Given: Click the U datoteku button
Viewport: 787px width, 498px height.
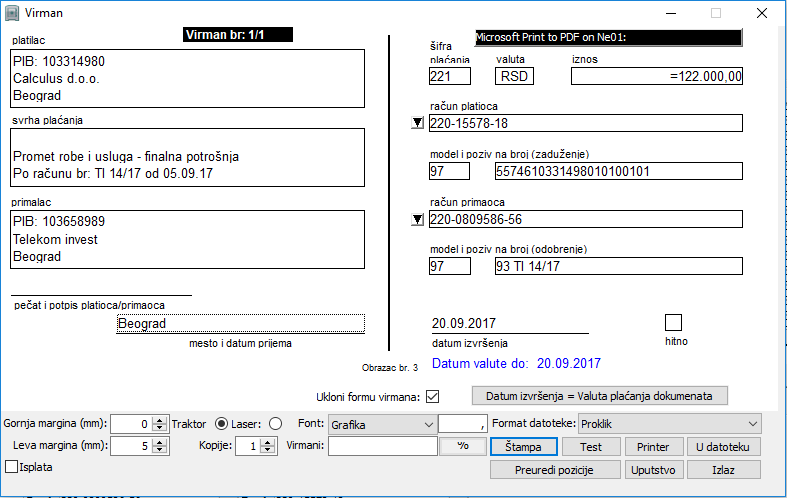Looking at the screenshot, I should [723, 447].
